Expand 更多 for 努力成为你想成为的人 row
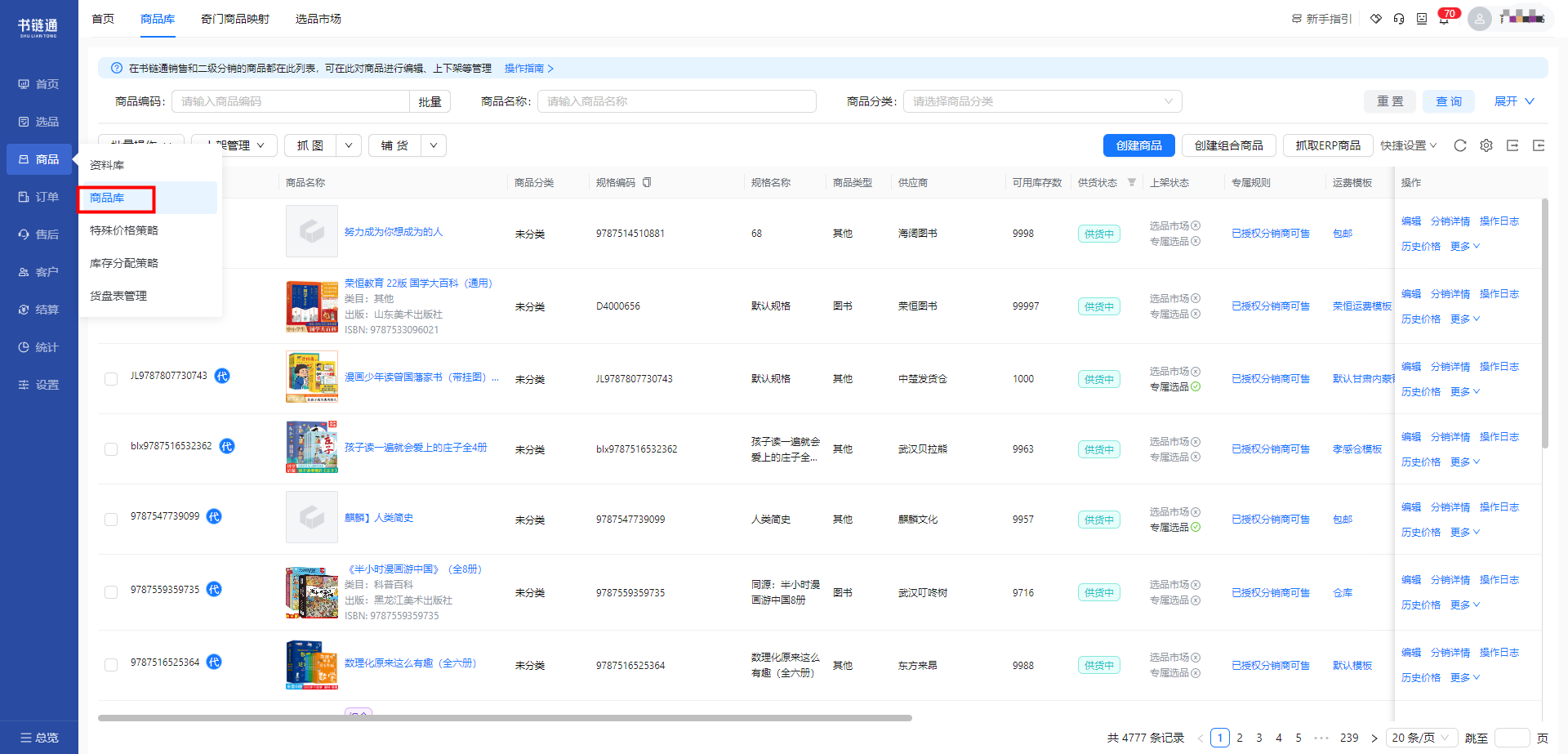Image resolution: width=1568 pixels, height=754 pixels. pos(1465,246)
